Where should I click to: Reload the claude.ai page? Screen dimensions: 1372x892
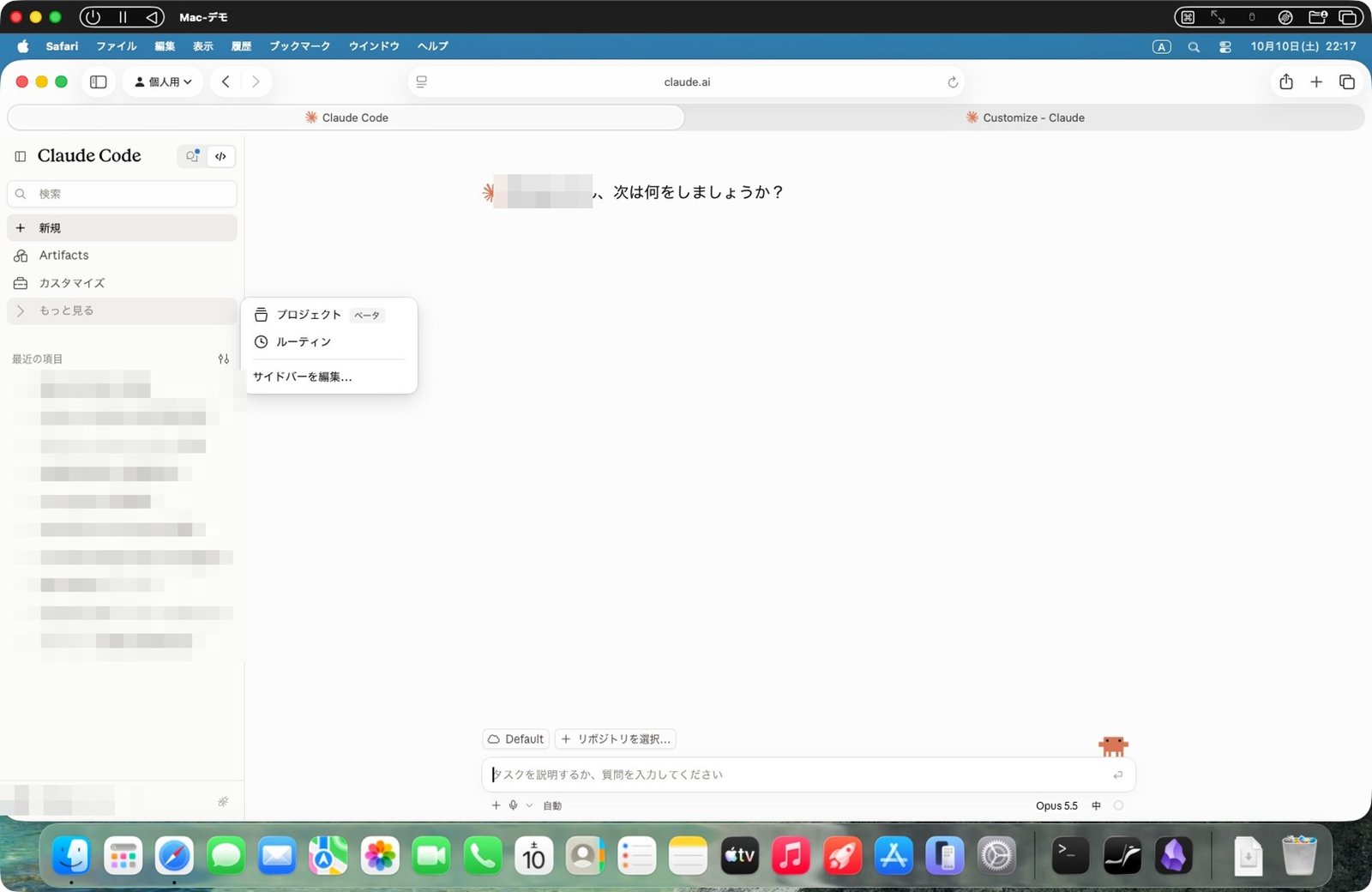(953, 82)
